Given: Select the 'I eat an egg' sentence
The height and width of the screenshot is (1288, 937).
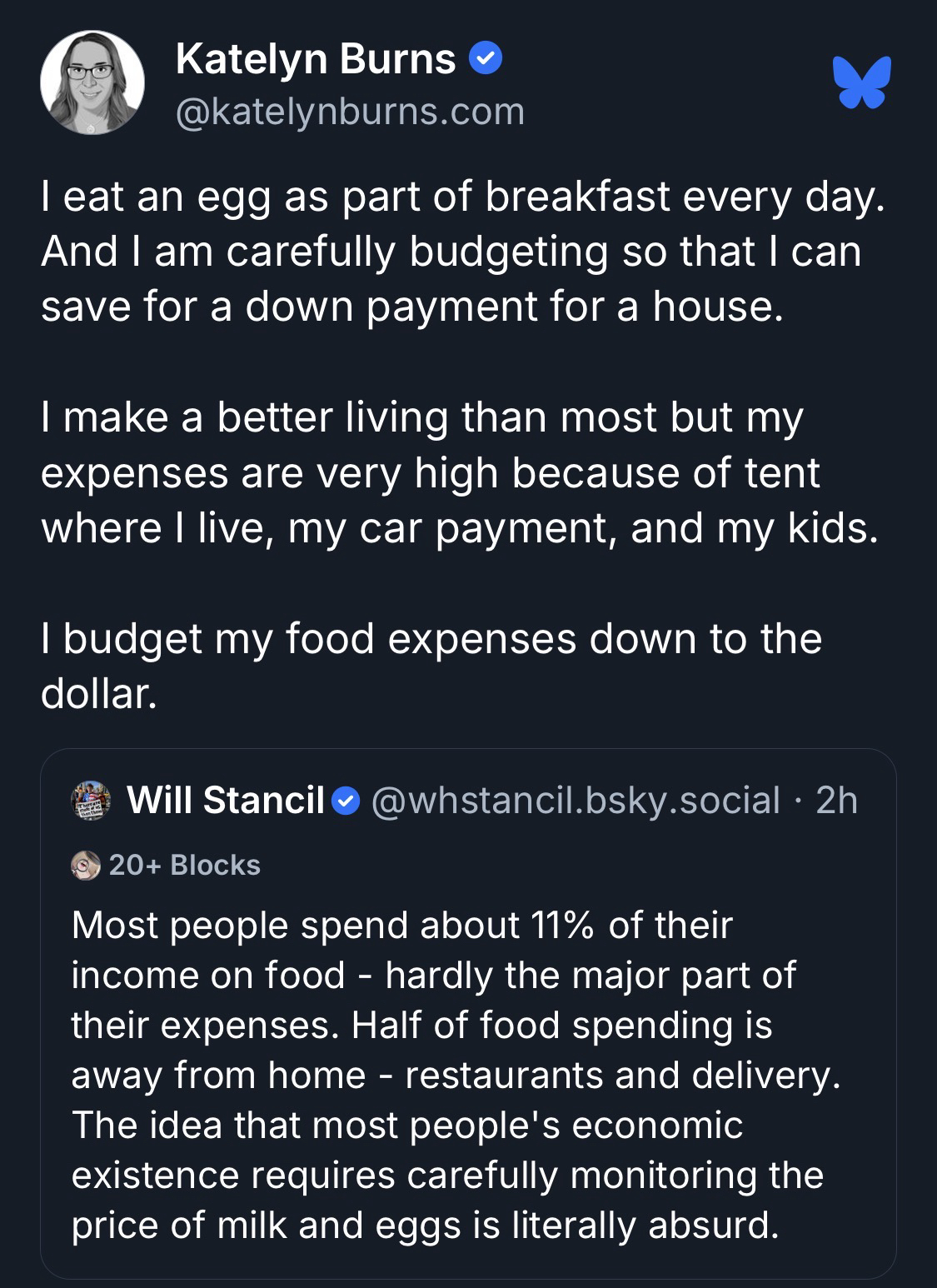Looking at the screenshot, I should coord(462,197).
